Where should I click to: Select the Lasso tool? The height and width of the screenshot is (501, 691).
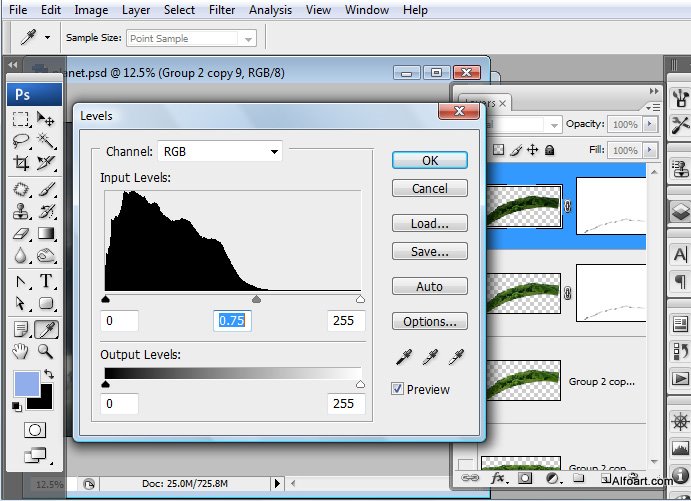pos(20,141)
